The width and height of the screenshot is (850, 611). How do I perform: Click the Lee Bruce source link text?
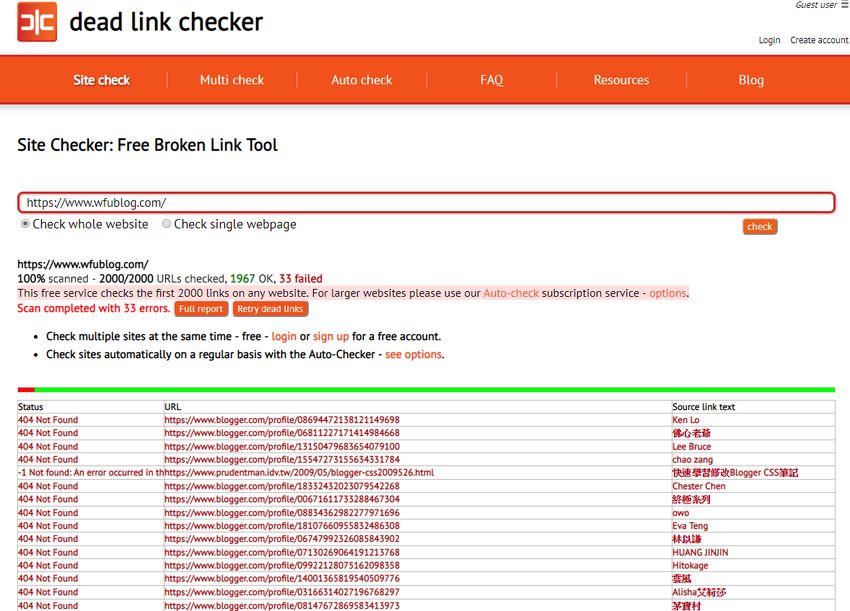pyautogui.click(x=692, y=446)
